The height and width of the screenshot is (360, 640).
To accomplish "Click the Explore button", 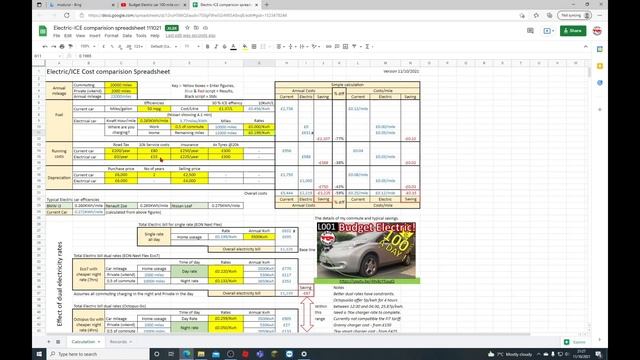I will 575,342.
